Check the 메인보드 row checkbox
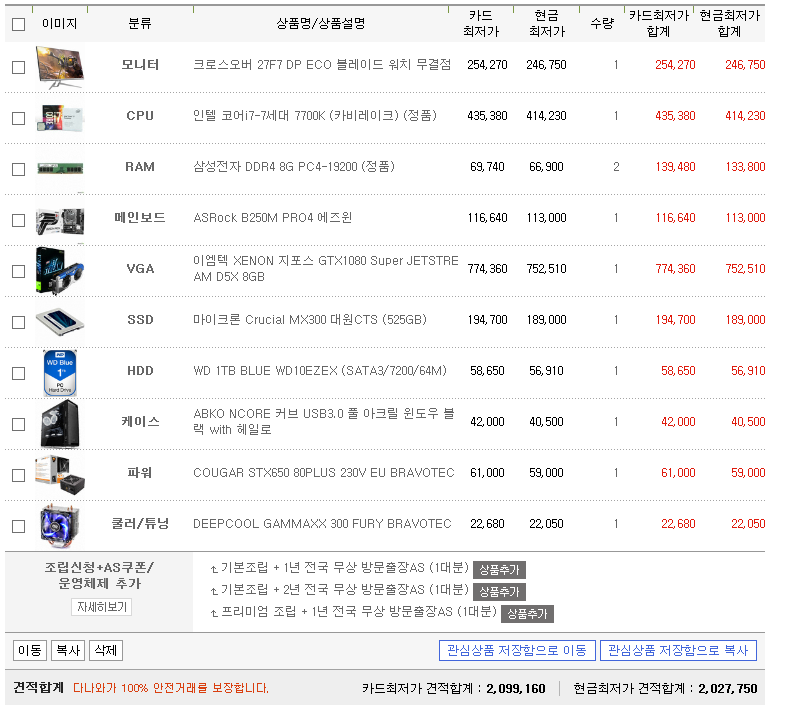The width and height of the screenshot is (791, 705). (19, 220)
